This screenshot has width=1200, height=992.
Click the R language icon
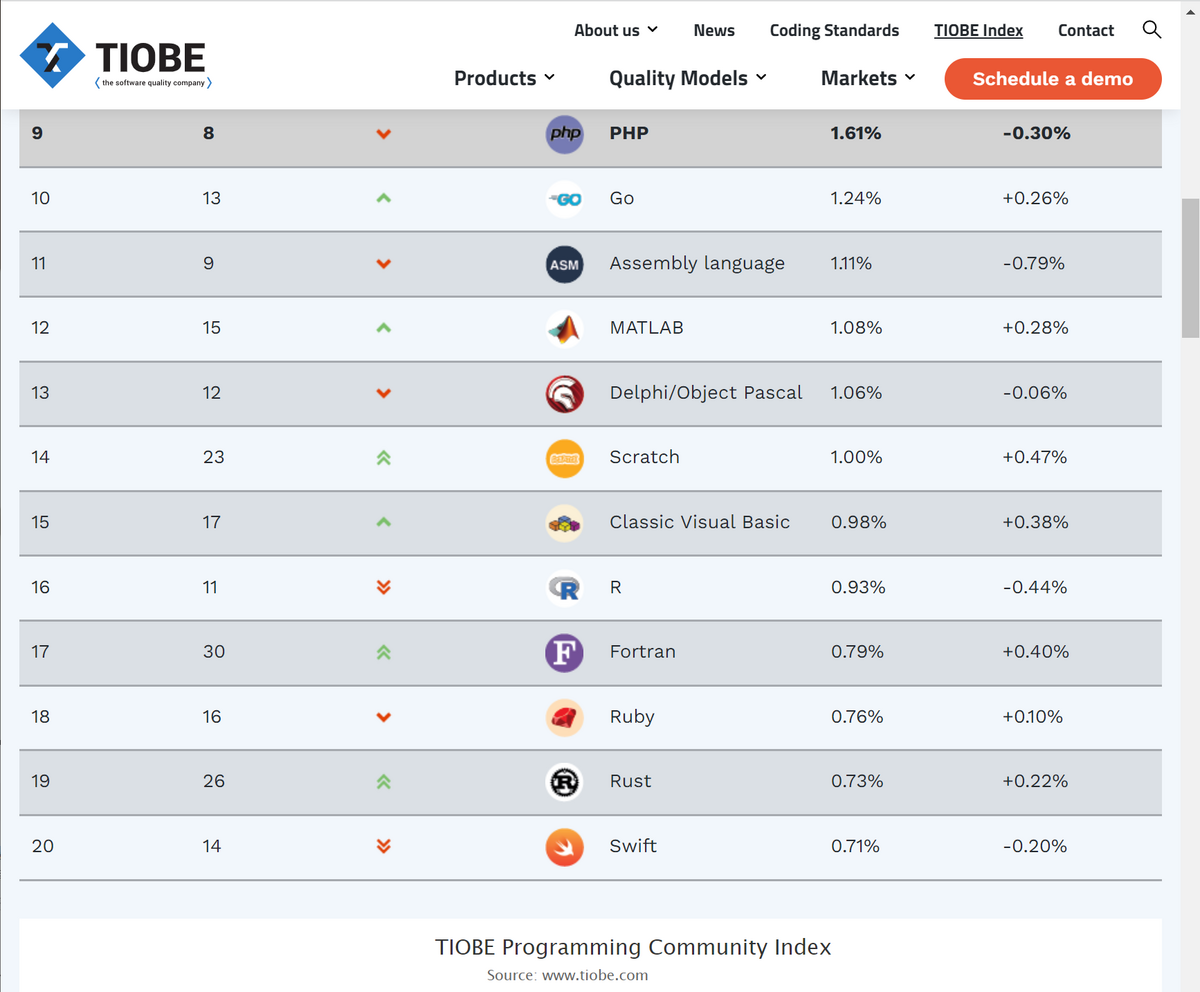tap(564, 588)
